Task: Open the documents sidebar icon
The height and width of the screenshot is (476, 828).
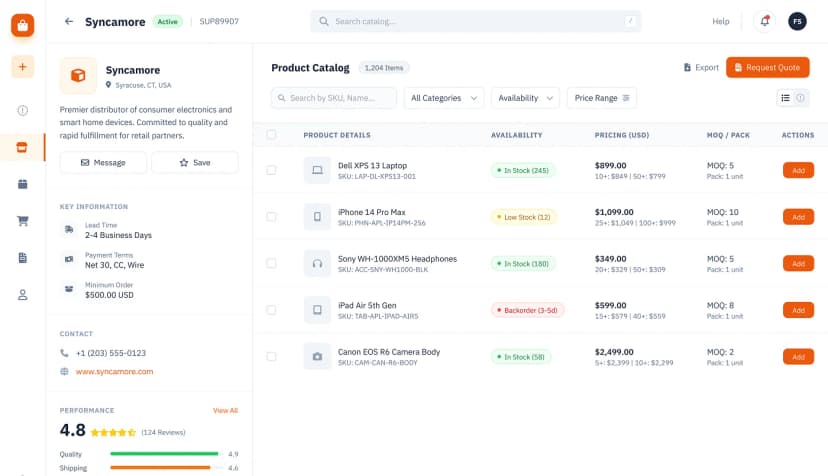Action: pos(23,258)
